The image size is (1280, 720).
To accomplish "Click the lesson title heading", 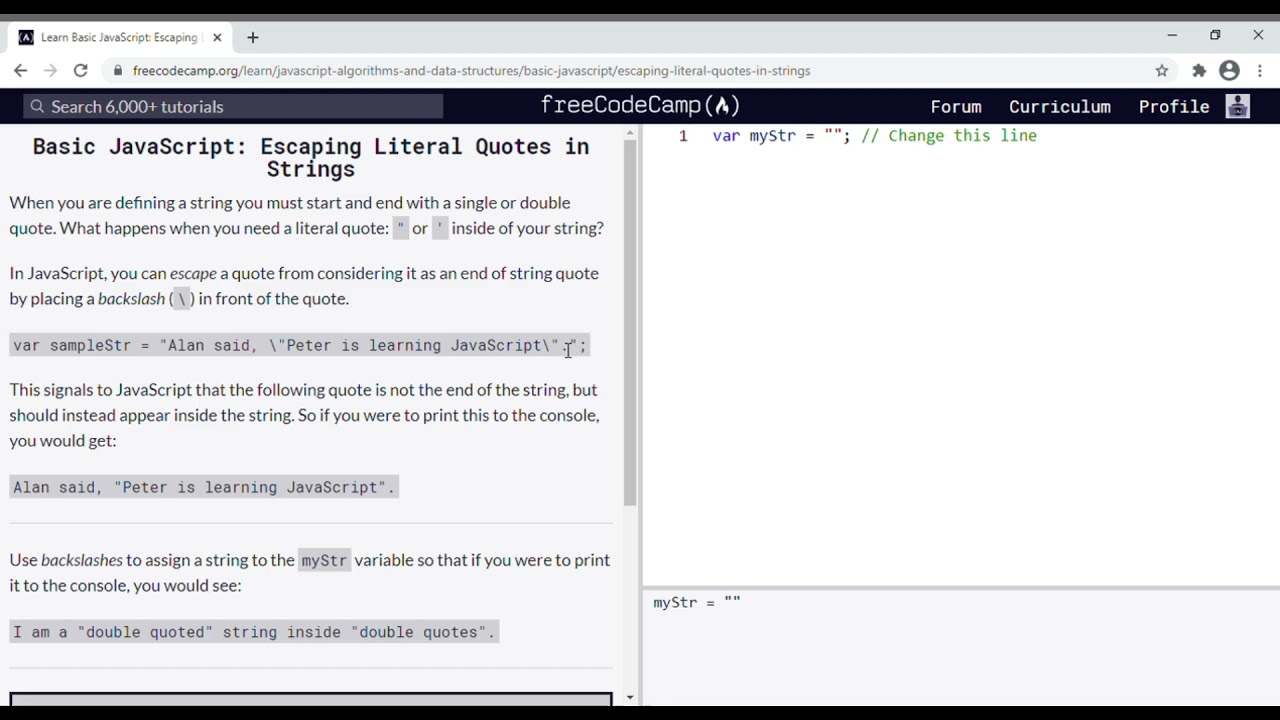I will [311, 158].
